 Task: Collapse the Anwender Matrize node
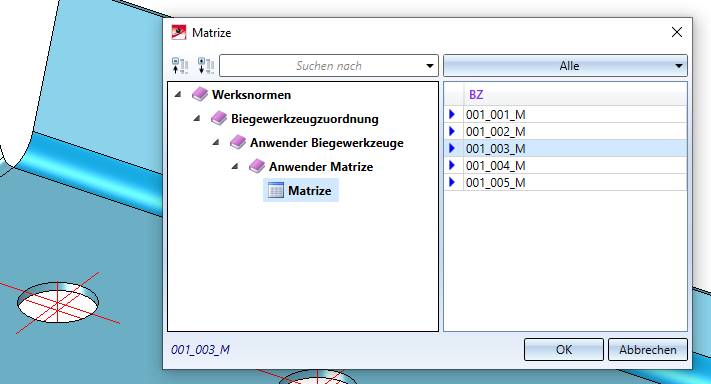pyautogui.click(x=235, y=166)
